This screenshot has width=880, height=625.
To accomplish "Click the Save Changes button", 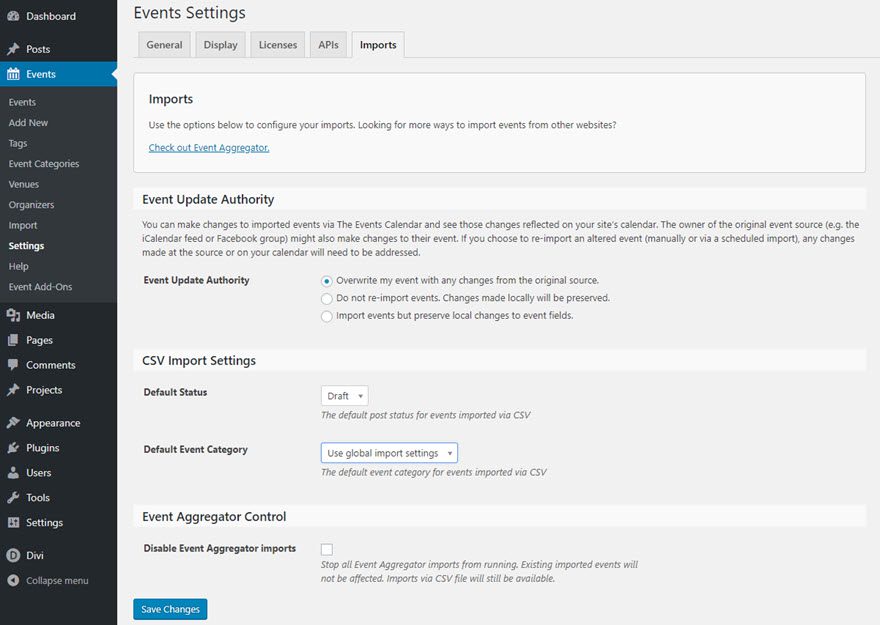I will [169, 609].
